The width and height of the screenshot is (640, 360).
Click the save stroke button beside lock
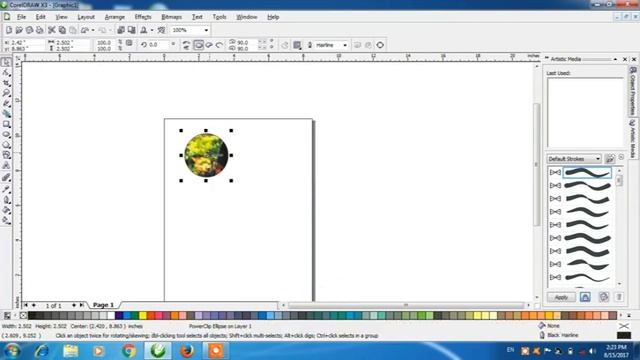(603, 297)
